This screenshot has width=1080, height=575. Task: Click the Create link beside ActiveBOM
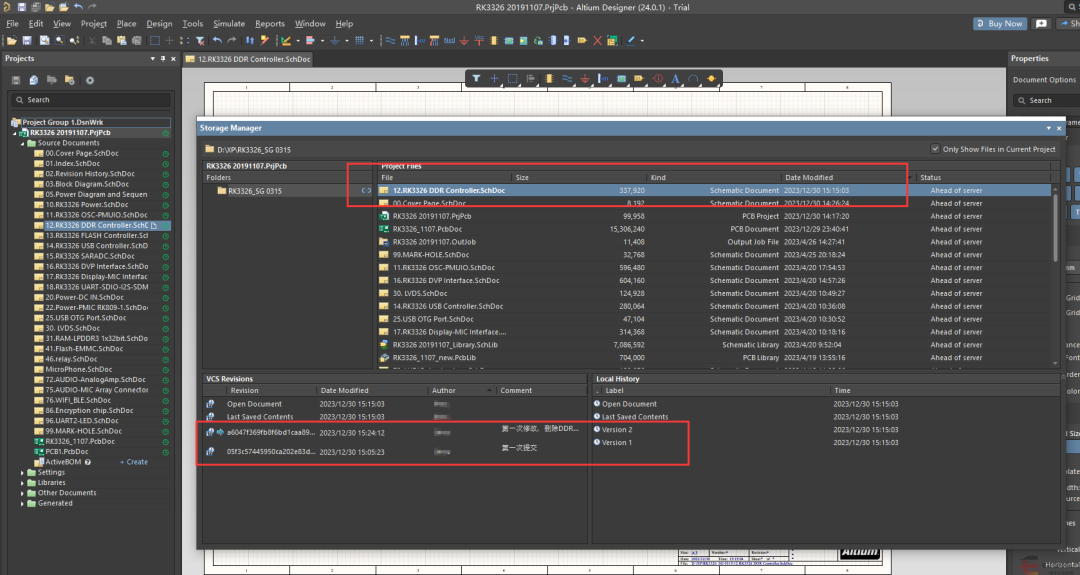pos(134,462)
